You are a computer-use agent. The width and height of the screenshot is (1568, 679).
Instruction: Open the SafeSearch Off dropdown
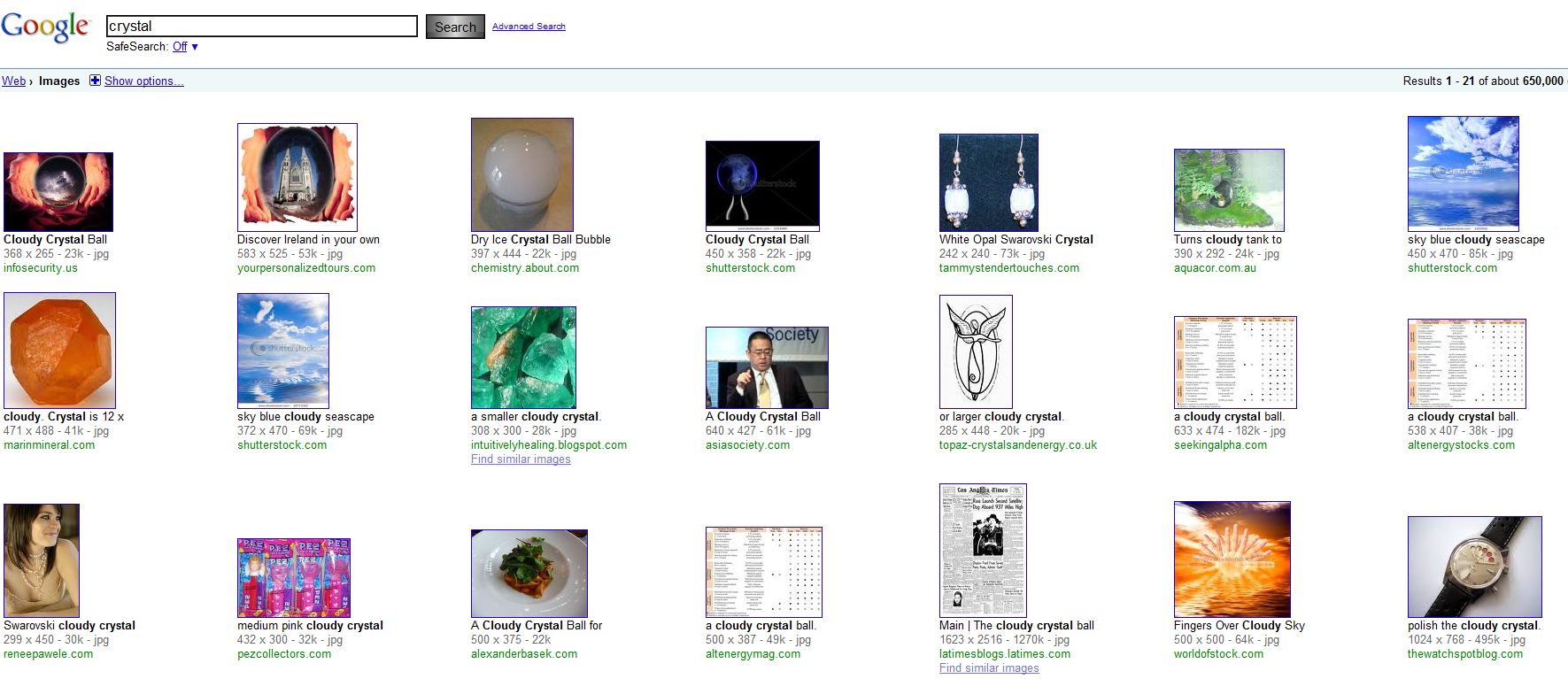(x=185, y=47)
